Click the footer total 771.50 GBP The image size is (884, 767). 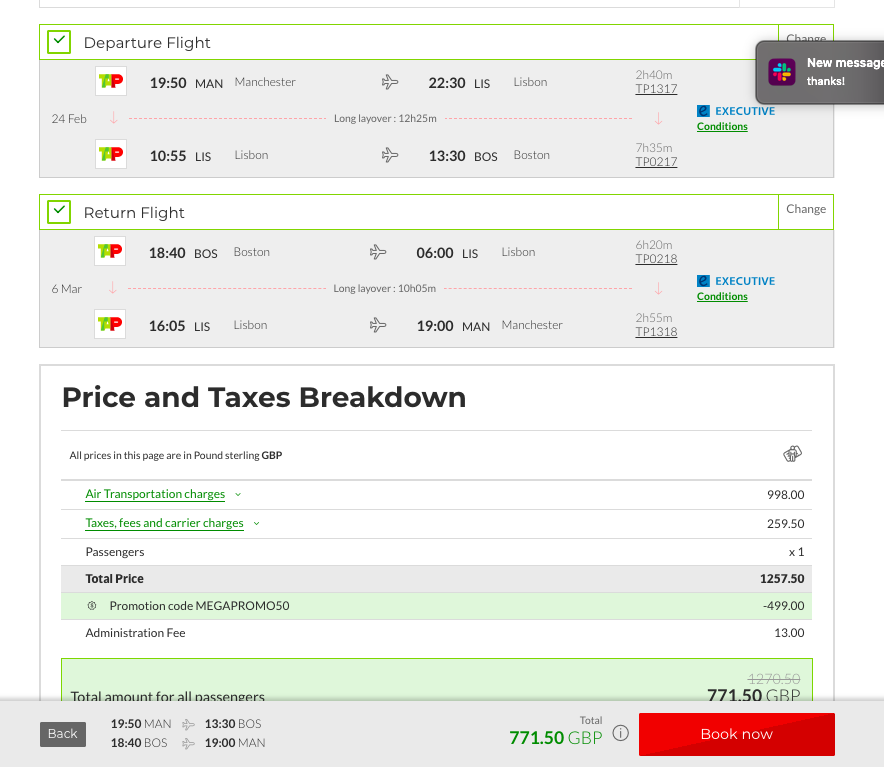(556, 738)
